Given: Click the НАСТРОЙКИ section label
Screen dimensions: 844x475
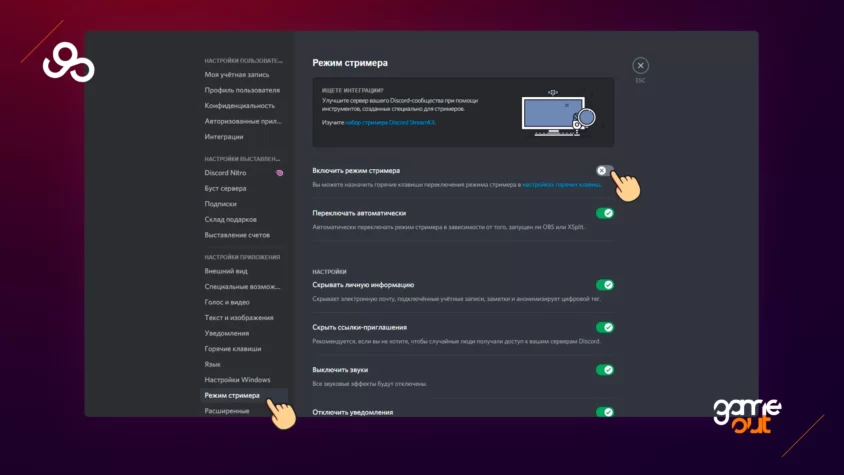Looking at the screenshot, I should tap(329, 272).
